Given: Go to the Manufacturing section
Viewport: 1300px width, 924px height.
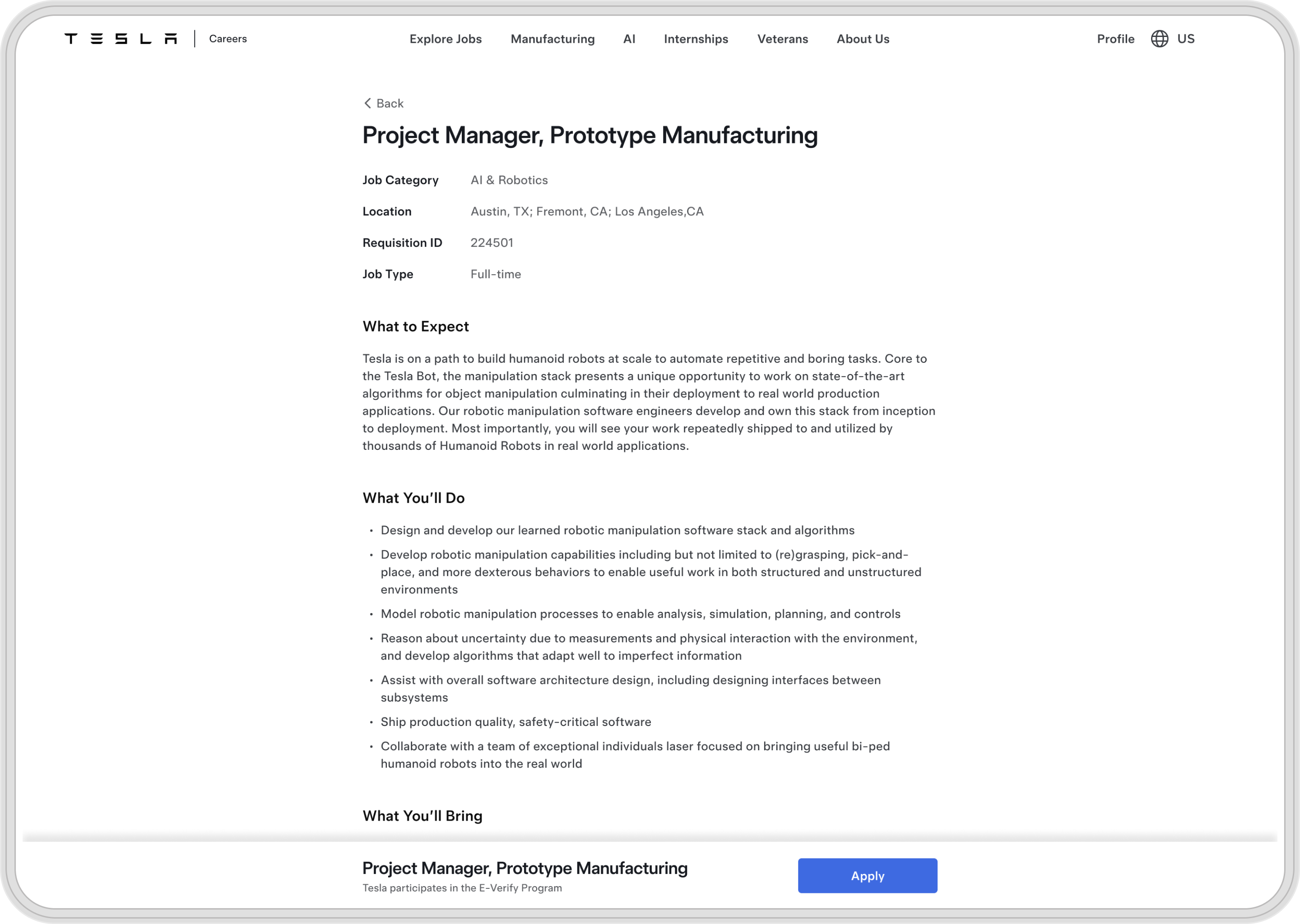Looking at the screenshot, I should tap(552, 39).
